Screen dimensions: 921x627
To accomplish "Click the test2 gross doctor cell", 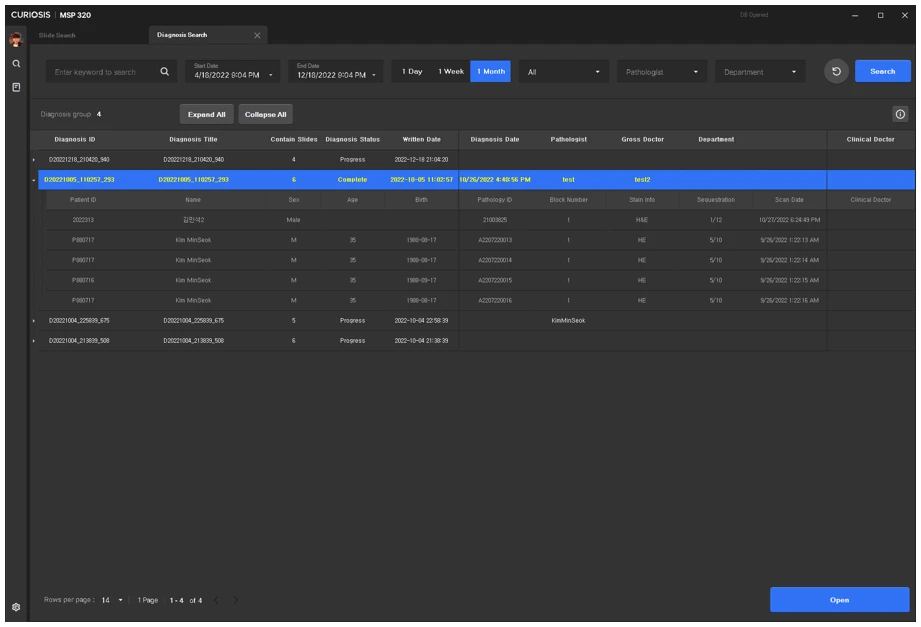I will (x=642, y=180).
